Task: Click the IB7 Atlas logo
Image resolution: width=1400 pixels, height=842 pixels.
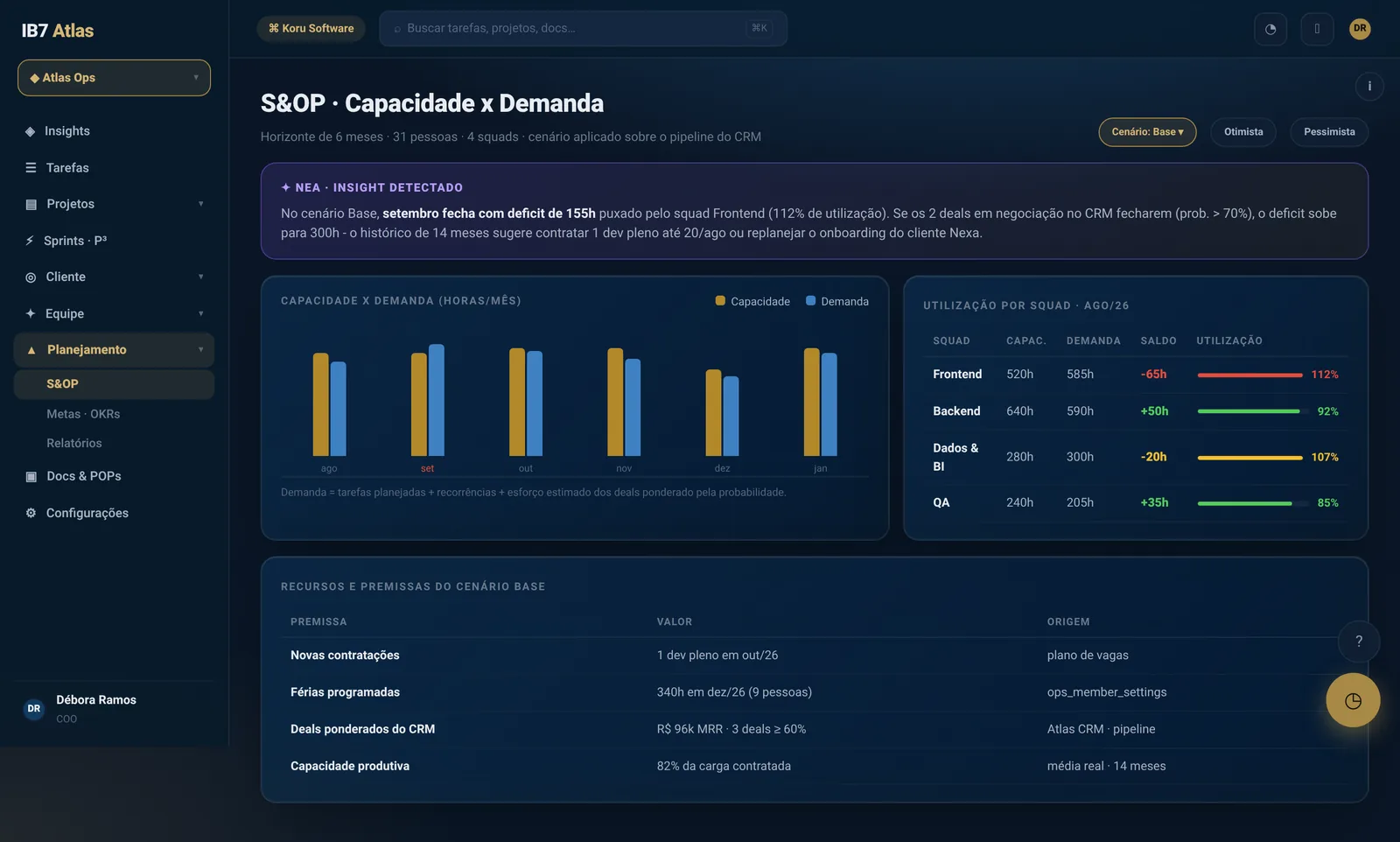Action: [x=58, y=31]
